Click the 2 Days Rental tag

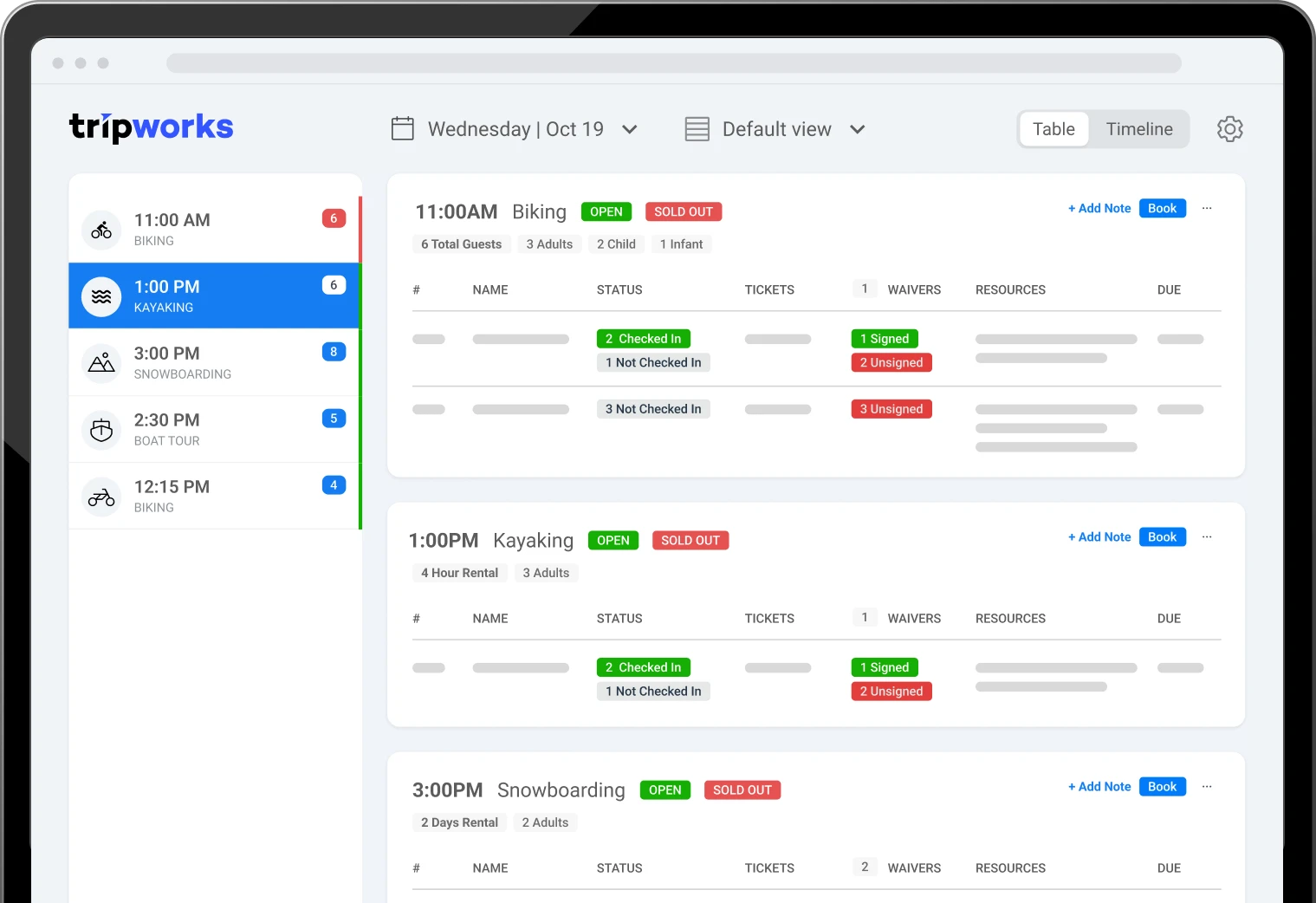click(459, 822)
